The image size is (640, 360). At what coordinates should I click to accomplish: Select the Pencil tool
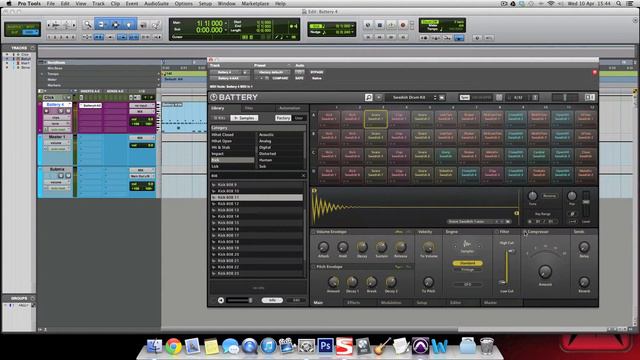coord(156,25)
